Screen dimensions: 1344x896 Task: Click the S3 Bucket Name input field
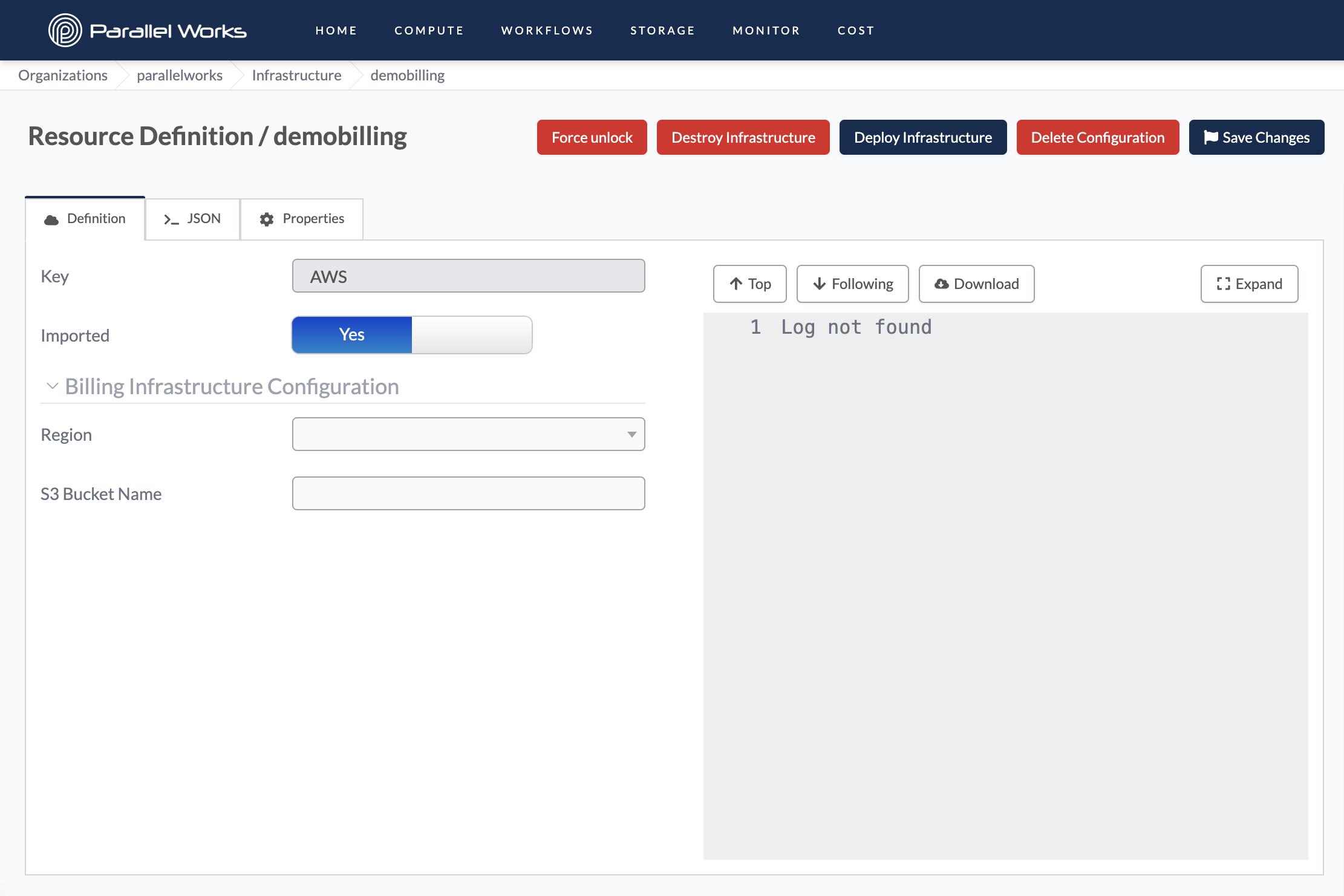[468, 492]
